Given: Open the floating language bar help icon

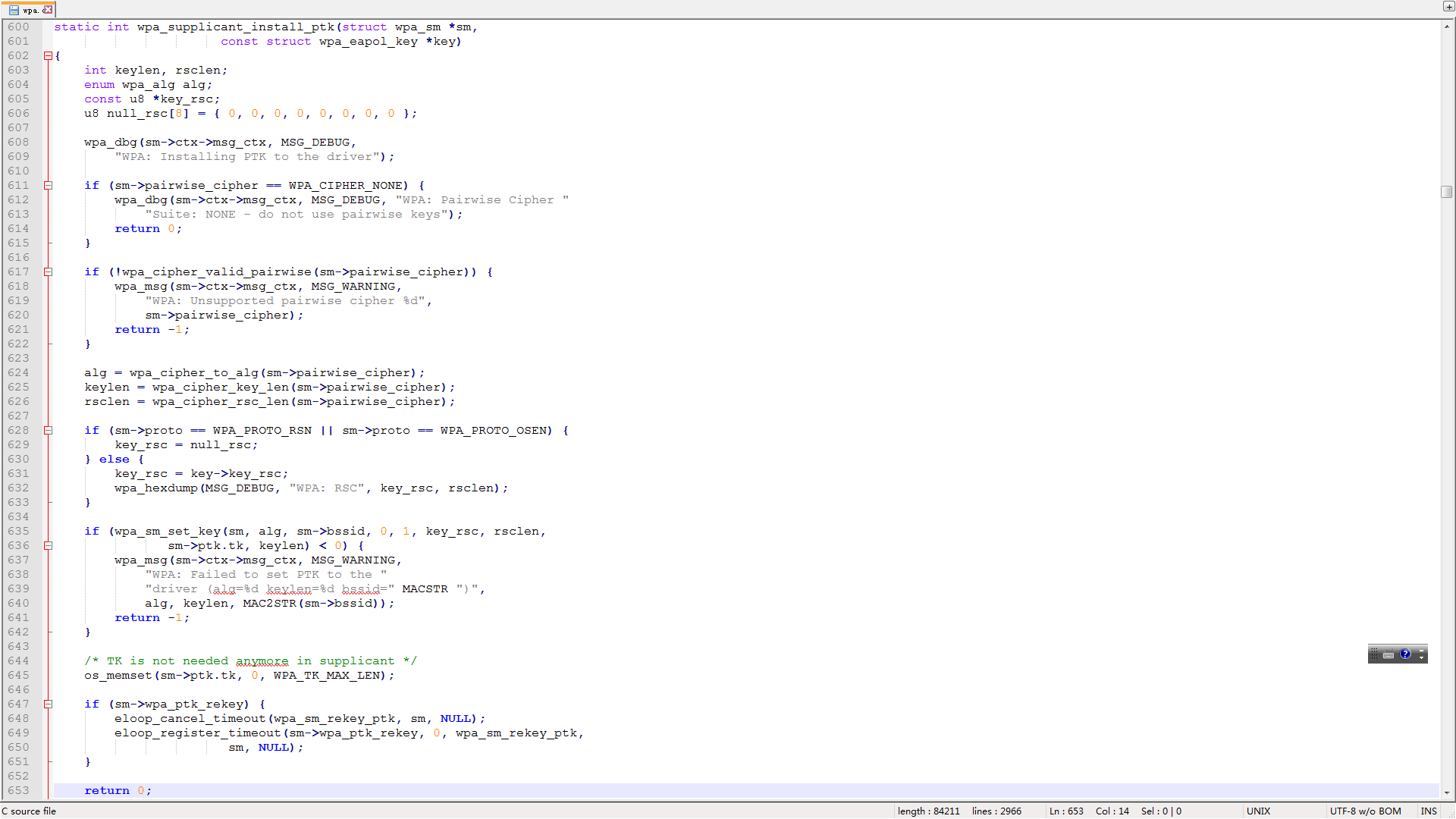Looking at the screenshot, I should 1405,654.
